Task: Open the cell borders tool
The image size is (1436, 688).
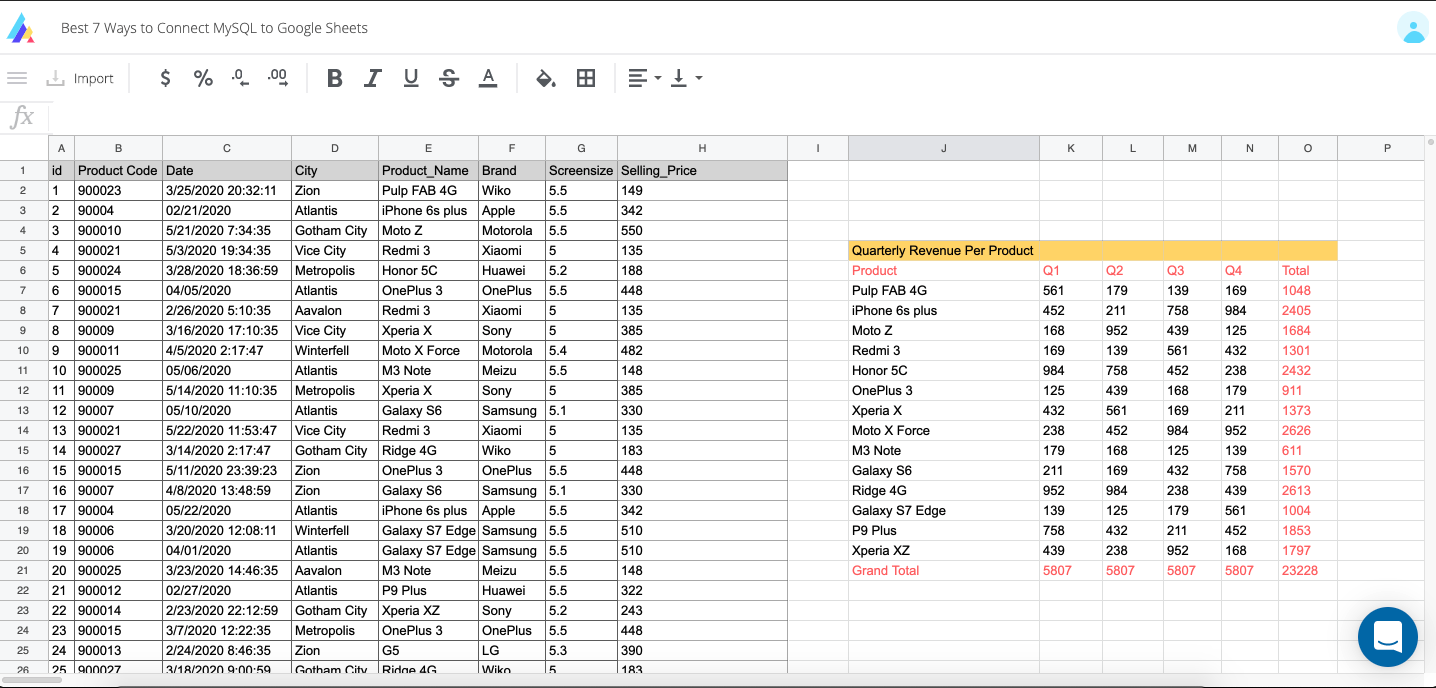Action: (x=586, y=78)
